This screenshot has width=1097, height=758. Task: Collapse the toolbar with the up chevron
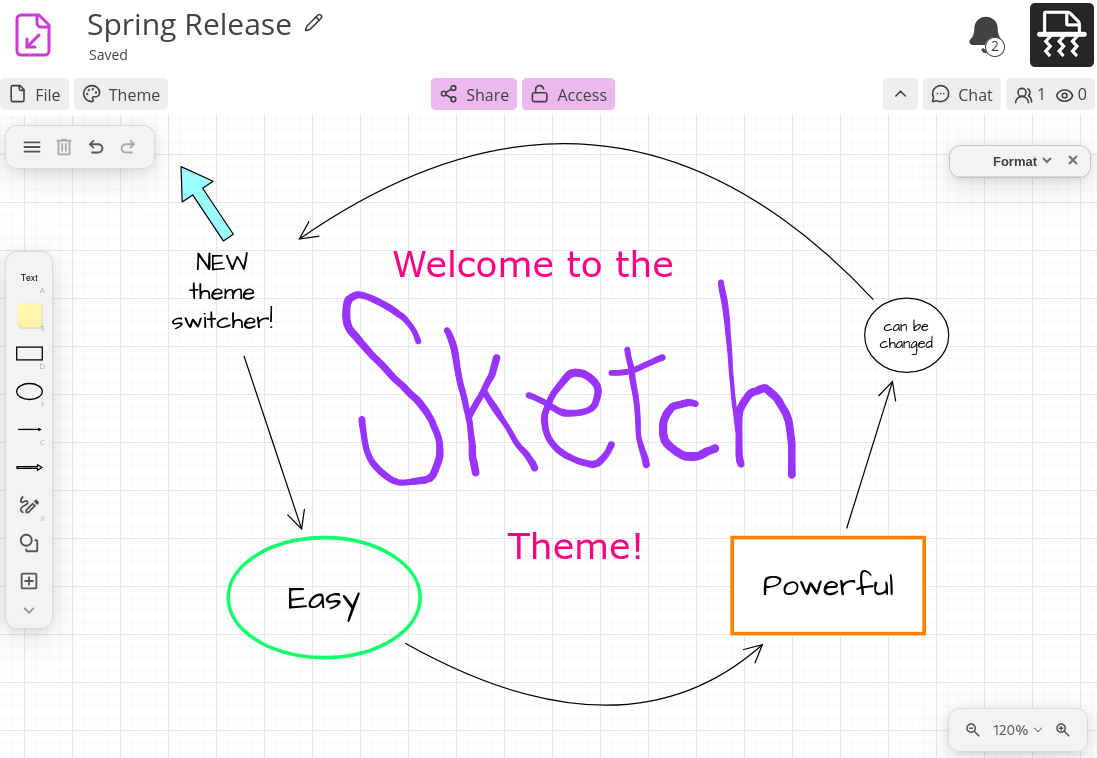coord(900,94)
